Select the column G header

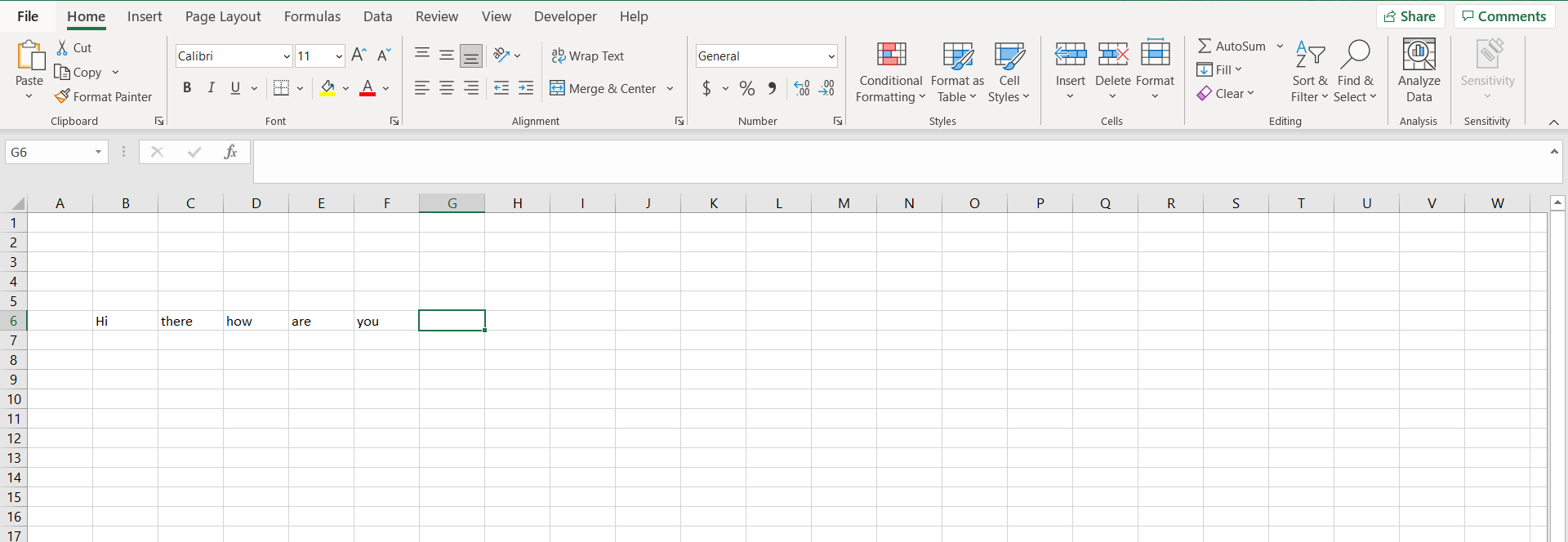[452, 203]
